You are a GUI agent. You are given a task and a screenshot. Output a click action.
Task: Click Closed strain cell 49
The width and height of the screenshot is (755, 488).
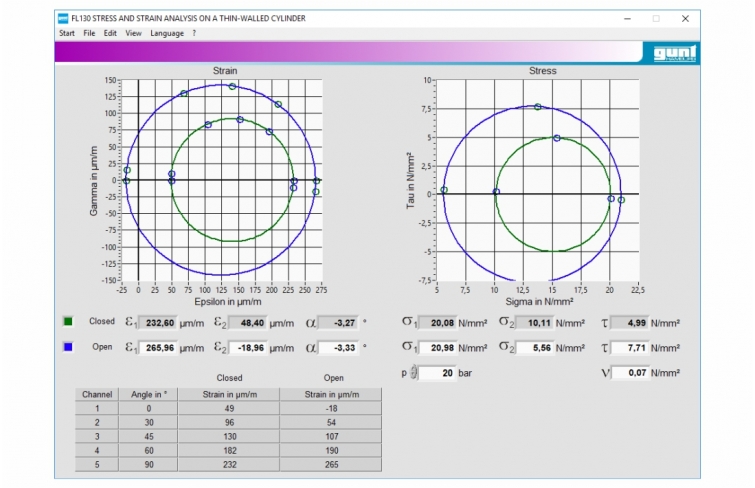coord(229,408)
